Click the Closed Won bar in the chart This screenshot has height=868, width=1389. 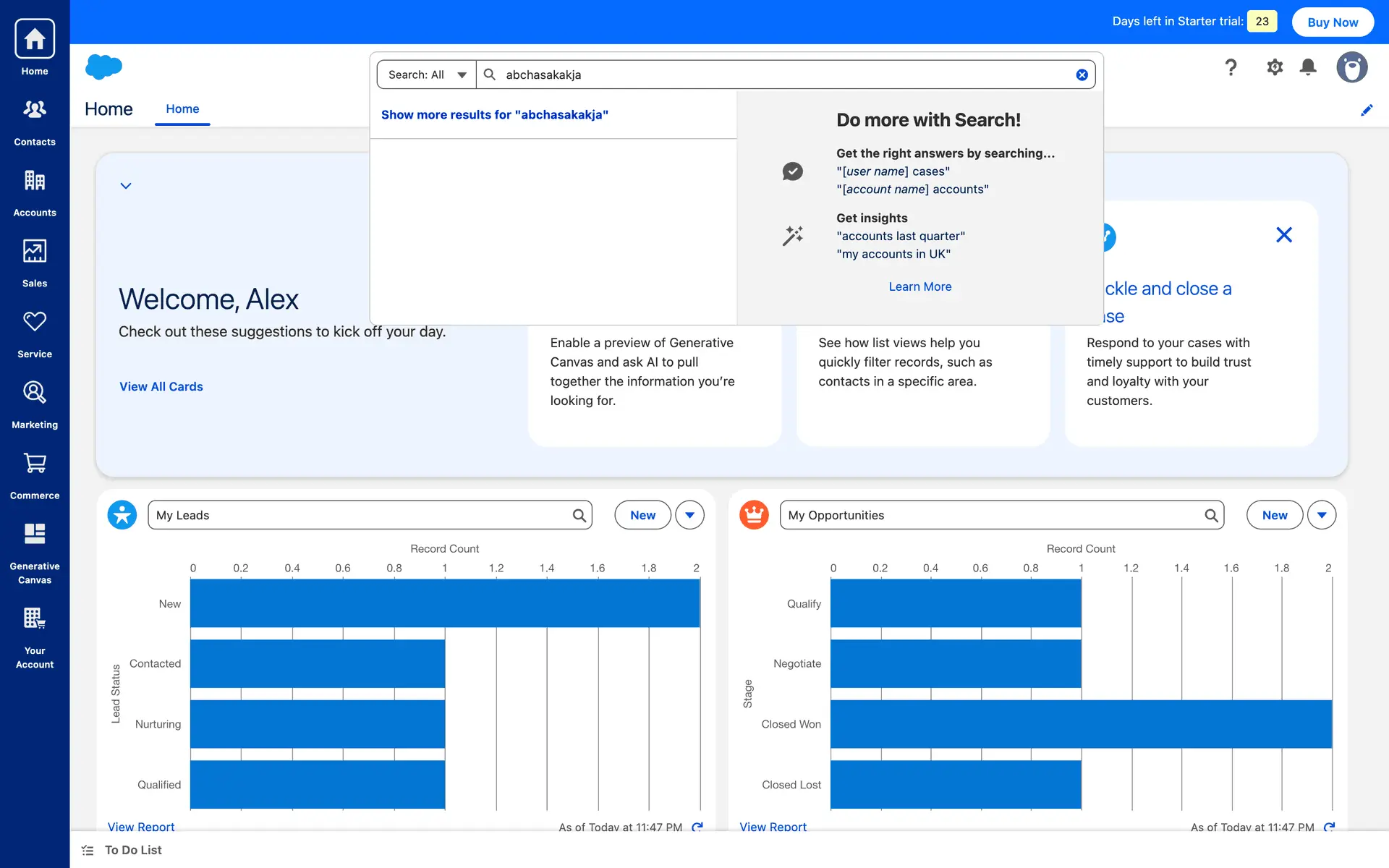click(1081, 724)
